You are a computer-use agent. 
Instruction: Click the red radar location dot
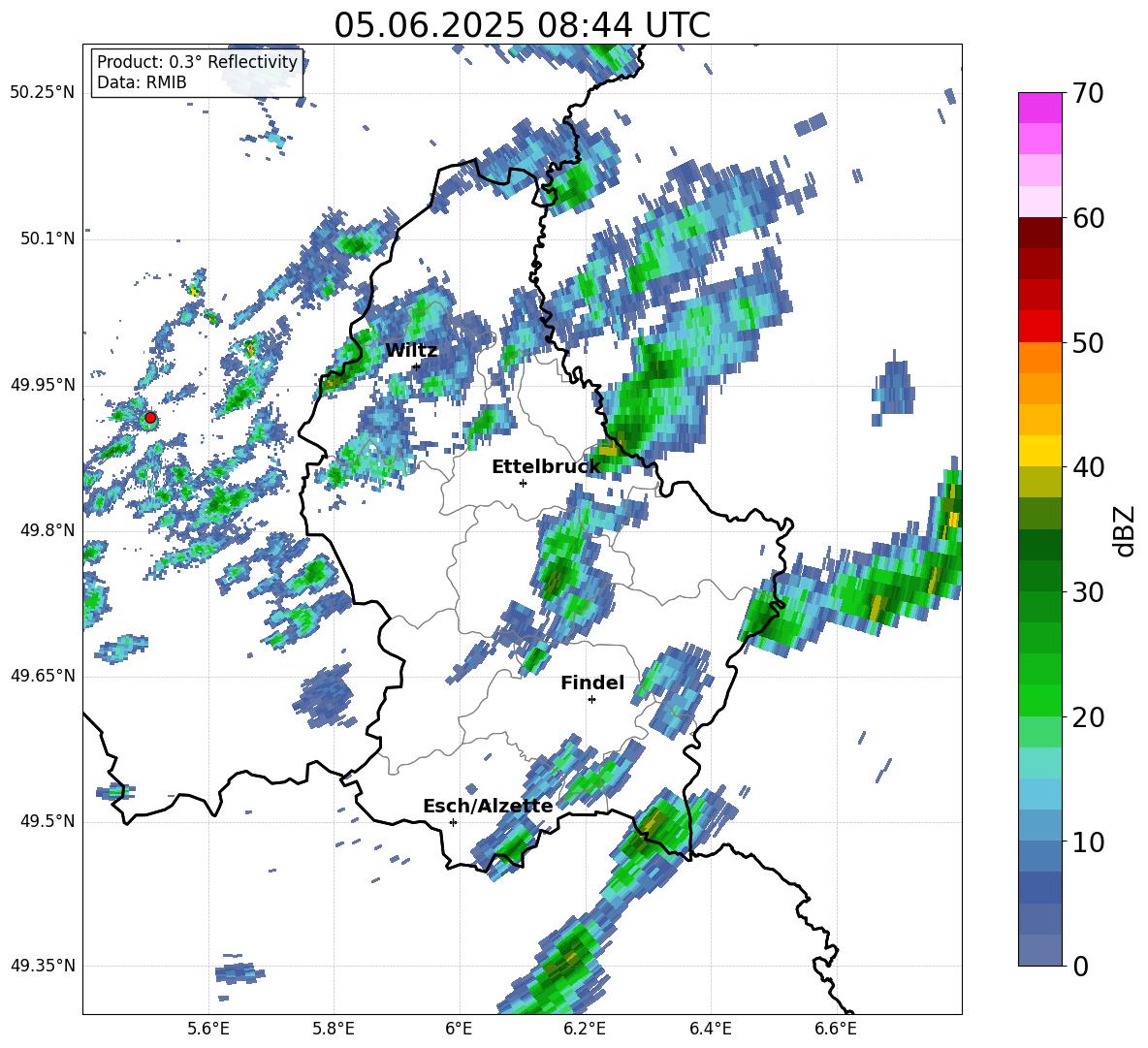pyautogui.click(x=150, y=418)
